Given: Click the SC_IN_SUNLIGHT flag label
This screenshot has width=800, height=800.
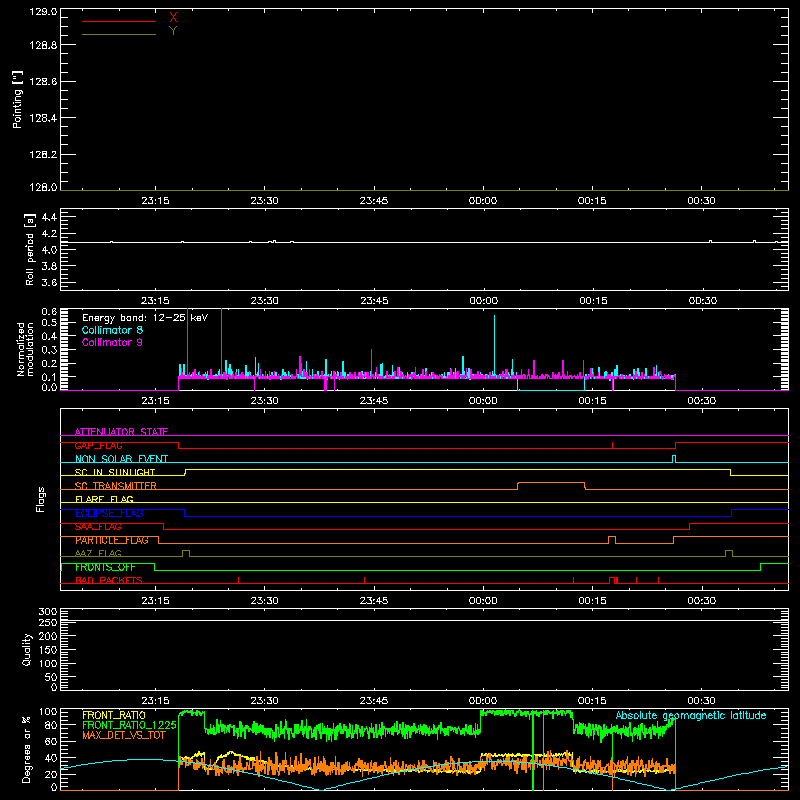Looking at the screenshot, I should (x=115, y=472).
